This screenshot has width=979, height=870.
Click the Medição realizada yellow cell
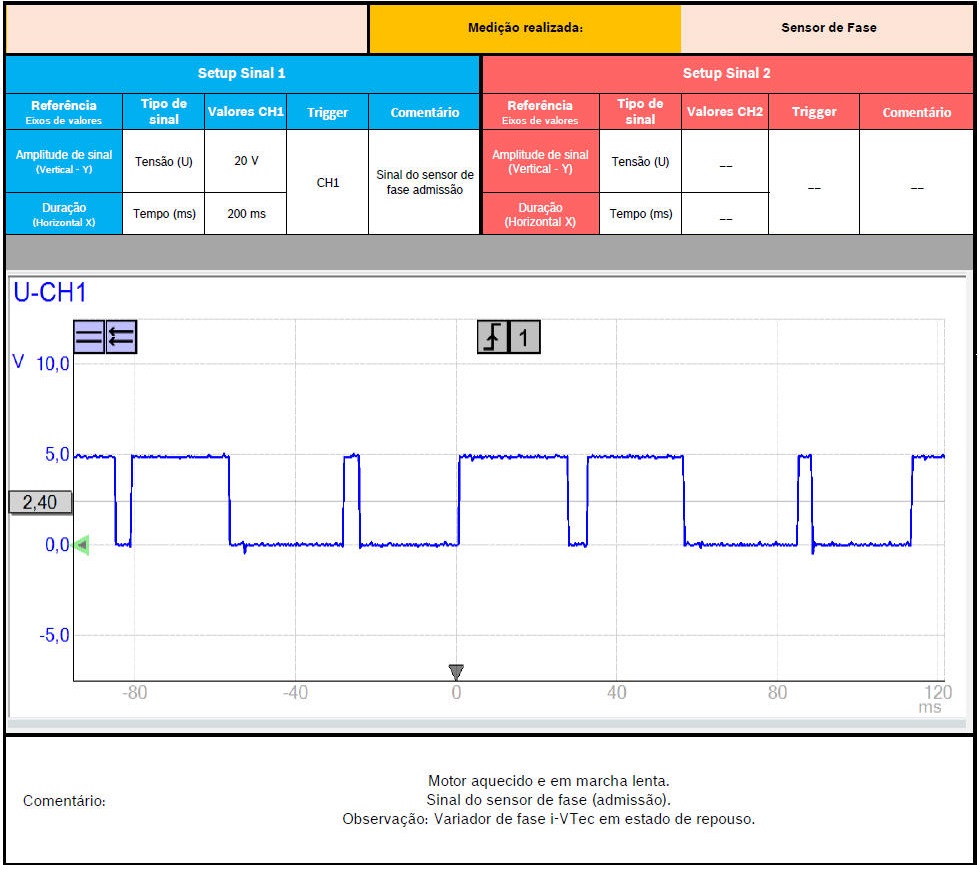[x=525, y=28]
